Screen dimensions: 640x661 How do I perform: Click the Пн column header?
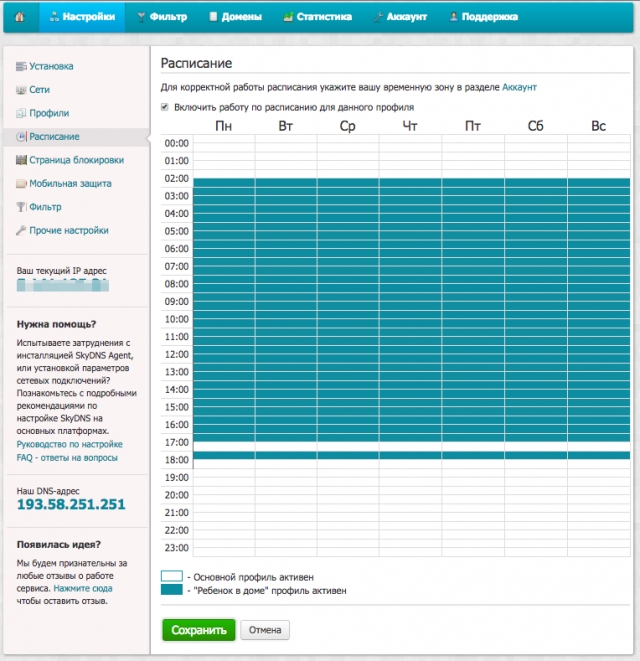click(x=223, y=126)
